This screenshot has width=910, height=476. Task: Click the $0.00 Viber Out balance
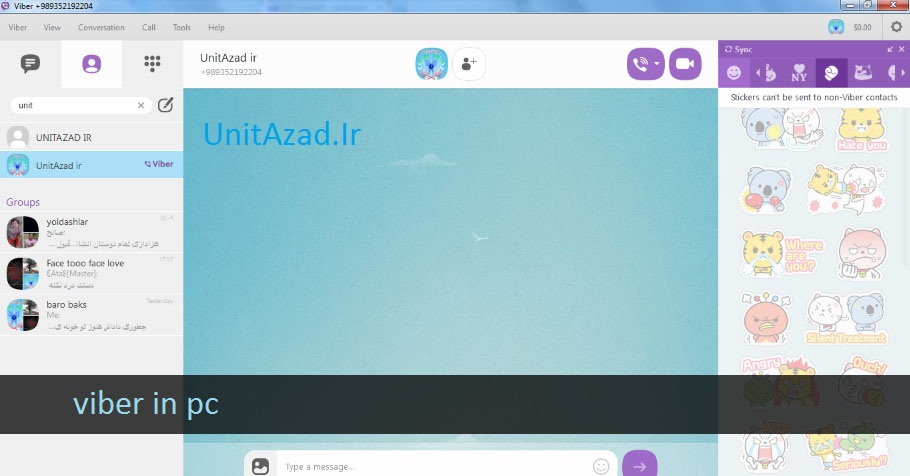pyautogui.click(x=862, y=27)
